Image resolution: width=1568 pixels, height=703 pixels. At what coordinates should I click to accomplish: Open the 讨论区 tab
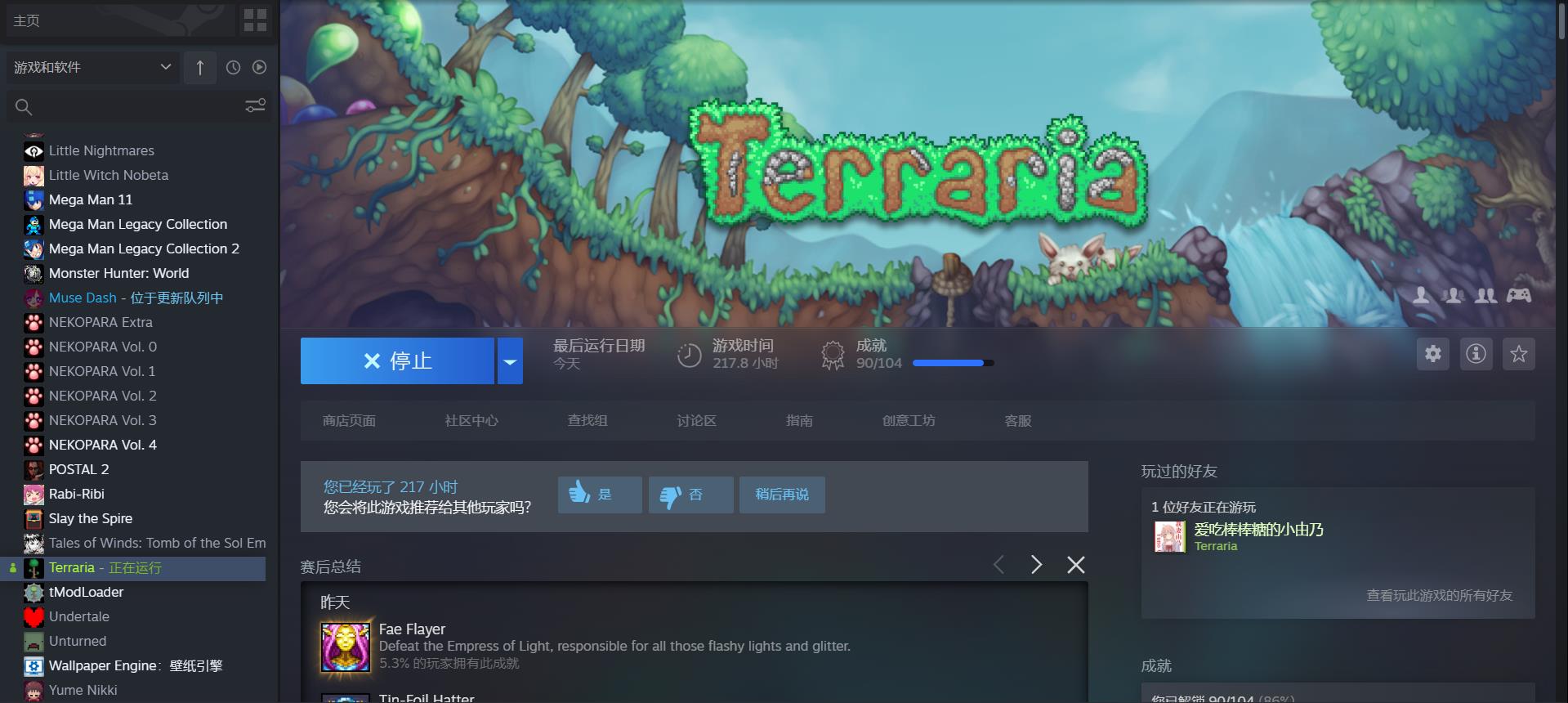click(696, 420)
